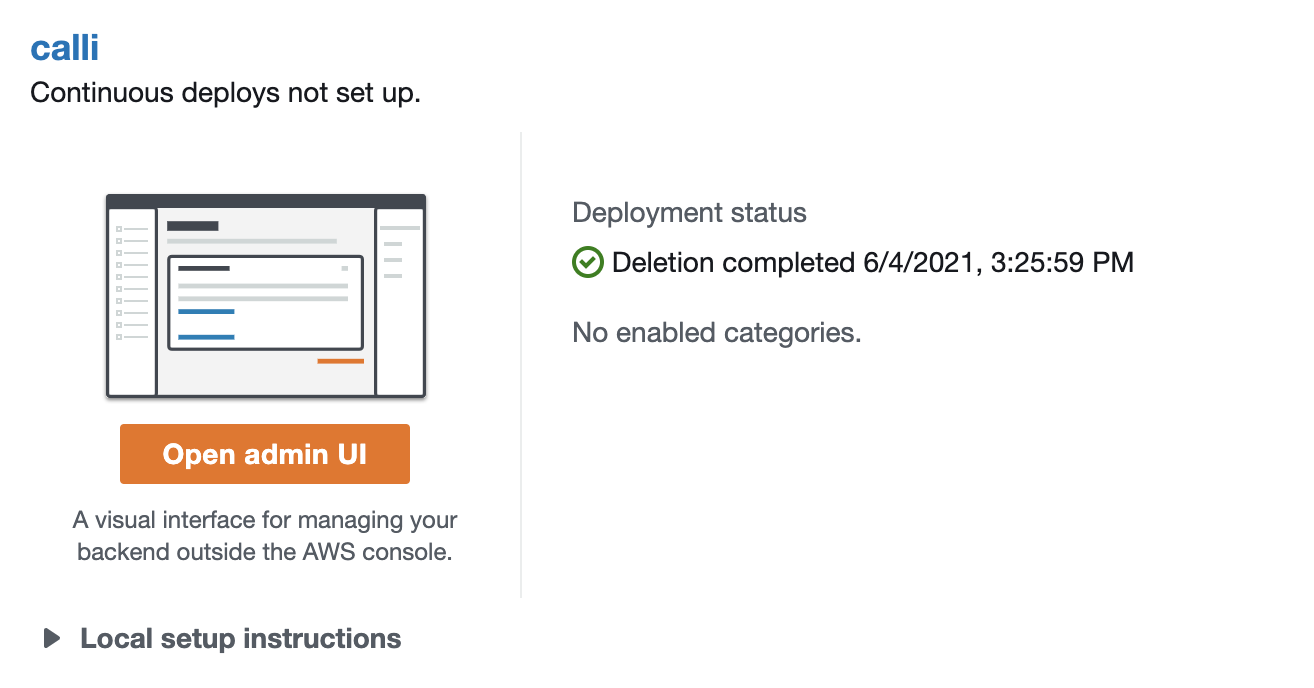Click the No enabled categories message
This screenshot has height=688, width=1314.
(716, 332)
